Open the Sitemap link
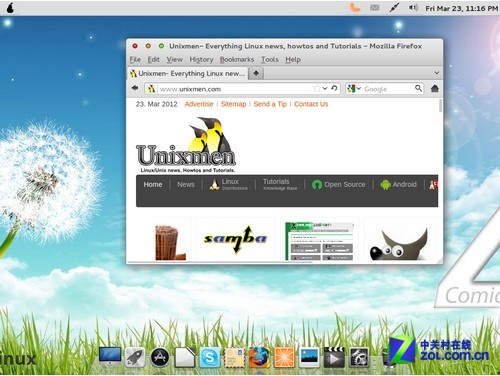Screen dimensions: 500x376 click(233, 104)
